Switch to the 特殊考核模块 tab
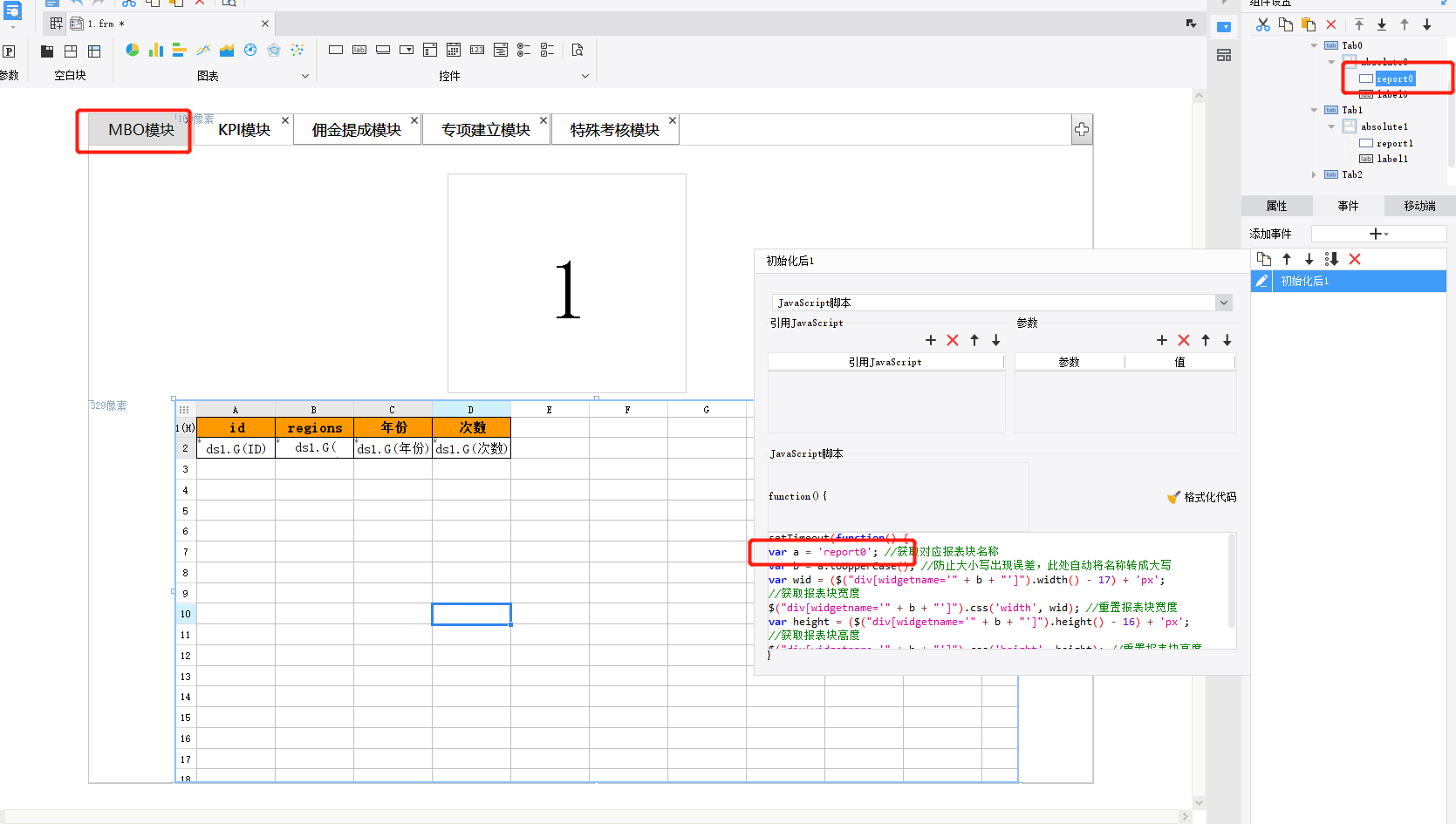The width and height of the screenshot is (1456, 824). click(615, 130)
